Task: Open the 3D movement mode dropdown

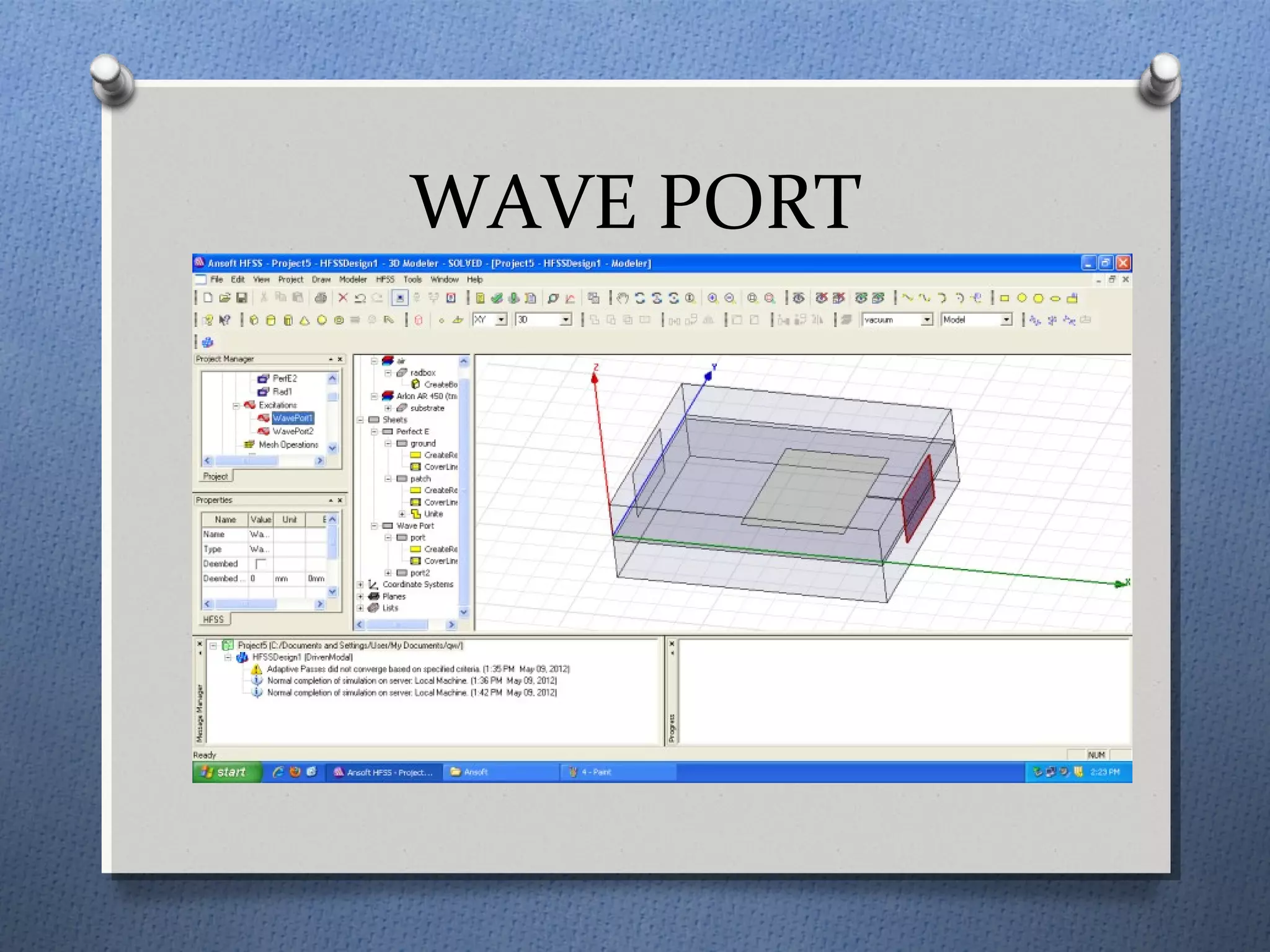Action: (x=566, y=320)
